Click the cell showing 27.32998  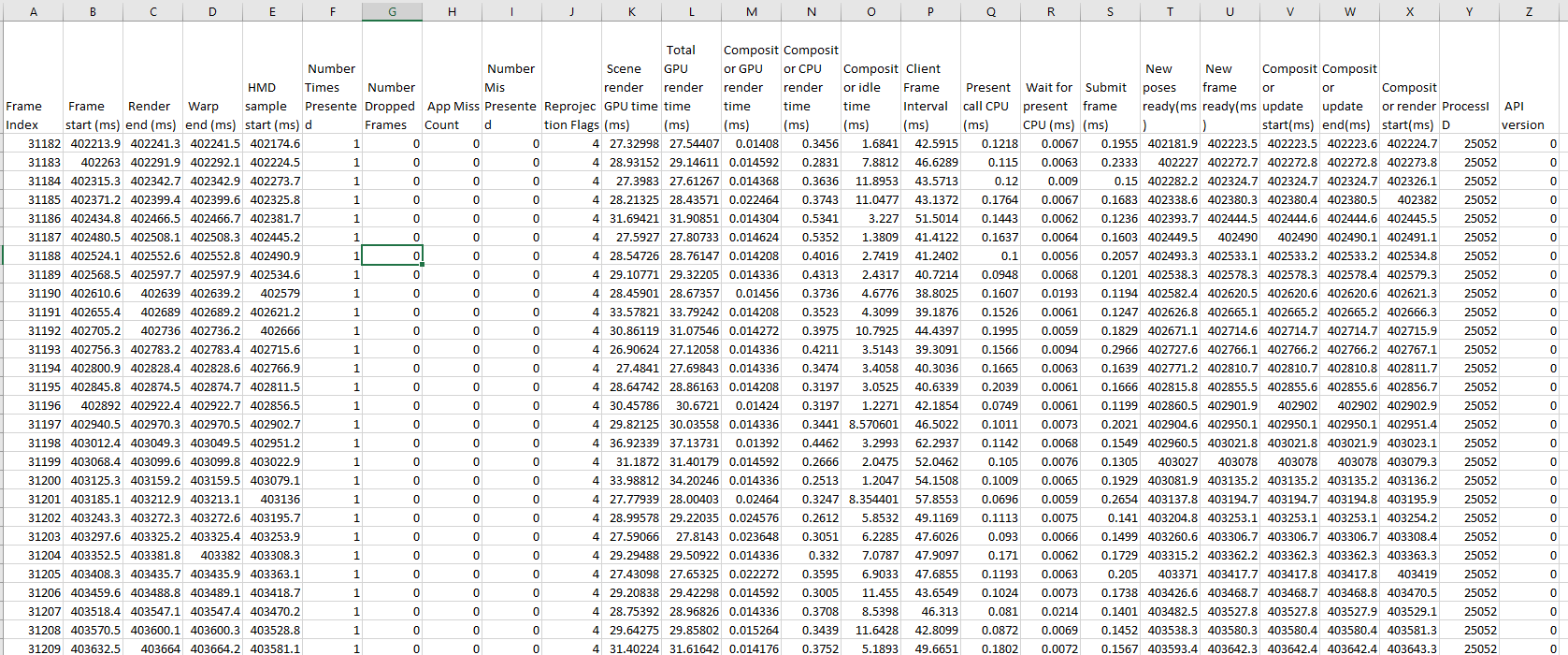tap(631, 143)
